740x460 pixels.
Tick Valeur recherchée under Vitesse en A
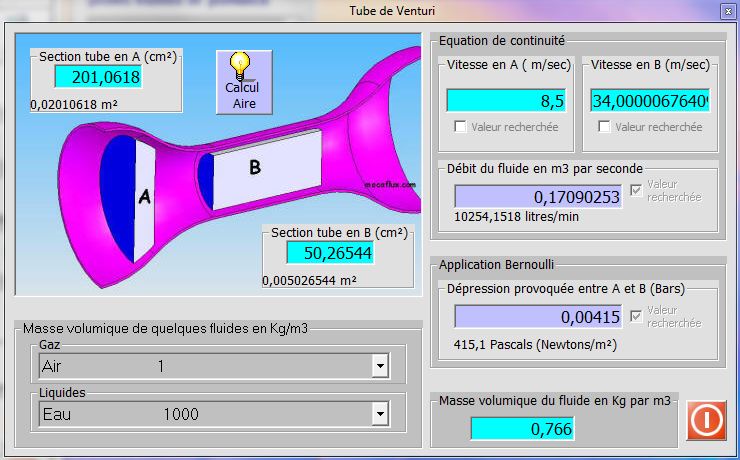tap(460, 126)
